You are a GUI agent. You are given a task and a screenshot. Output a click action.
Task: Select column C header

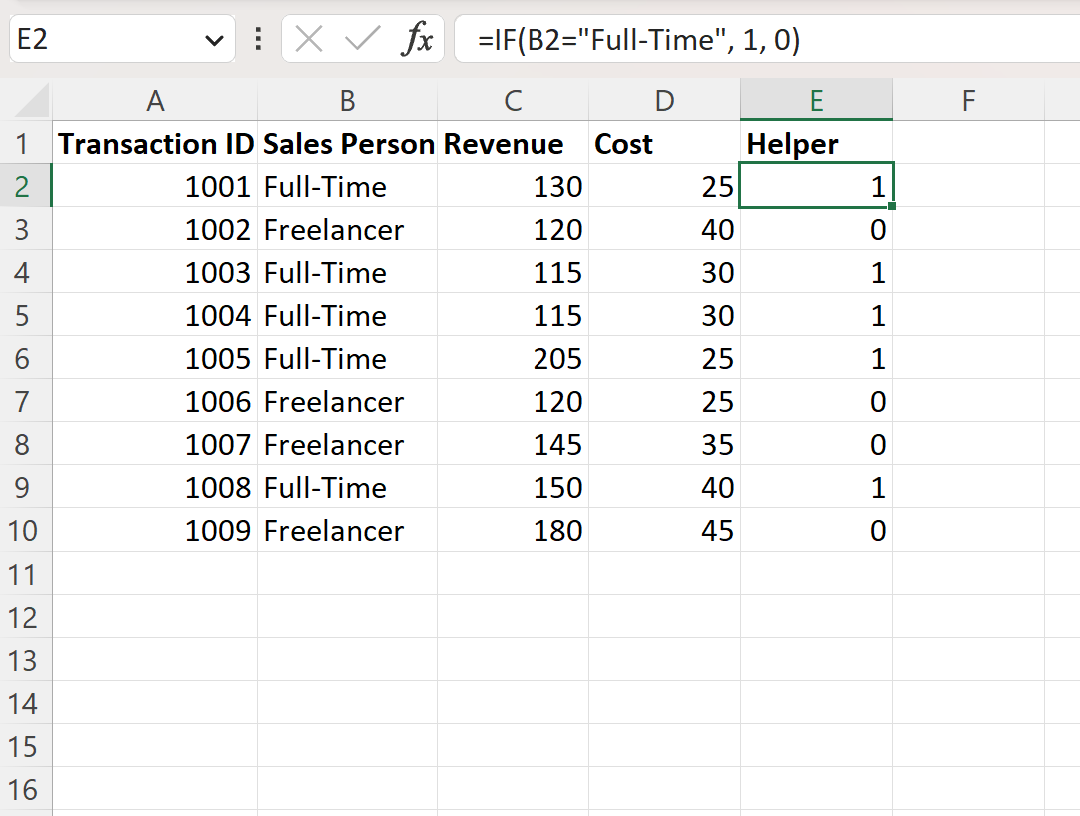513,101
